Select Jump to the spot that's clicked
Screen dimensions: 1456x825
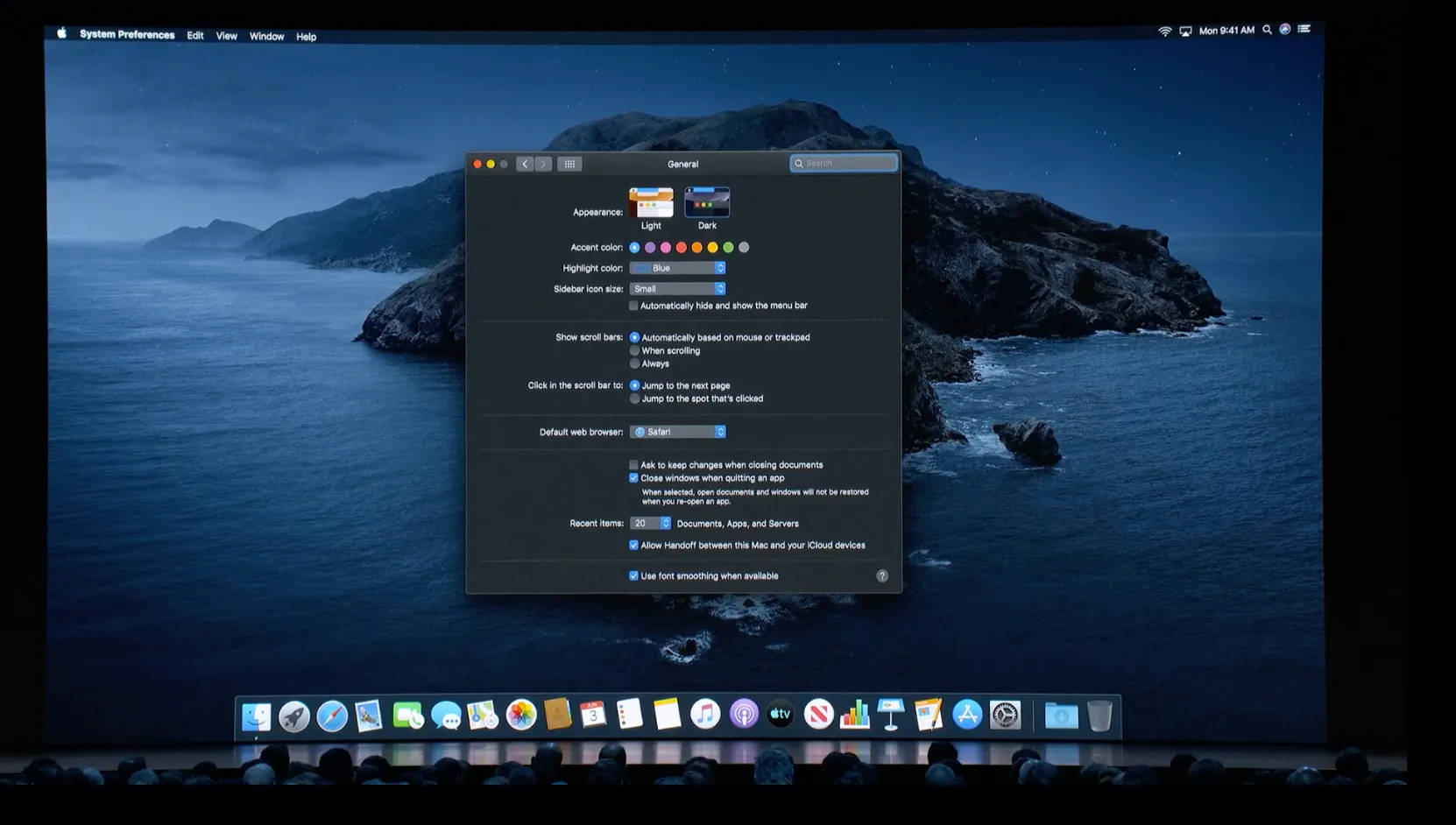635,398
